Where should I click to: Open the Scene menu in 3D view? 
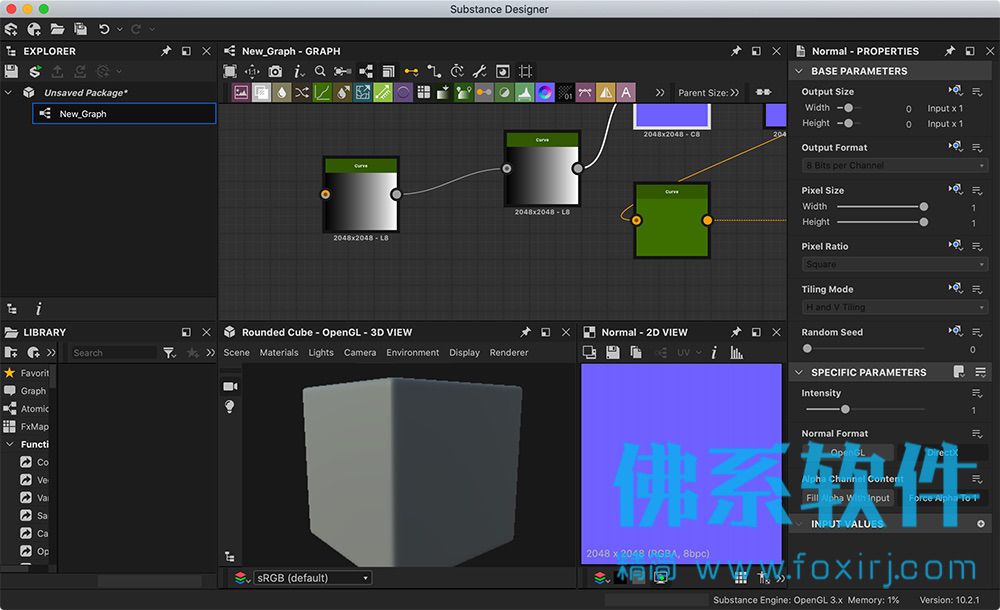237,352
